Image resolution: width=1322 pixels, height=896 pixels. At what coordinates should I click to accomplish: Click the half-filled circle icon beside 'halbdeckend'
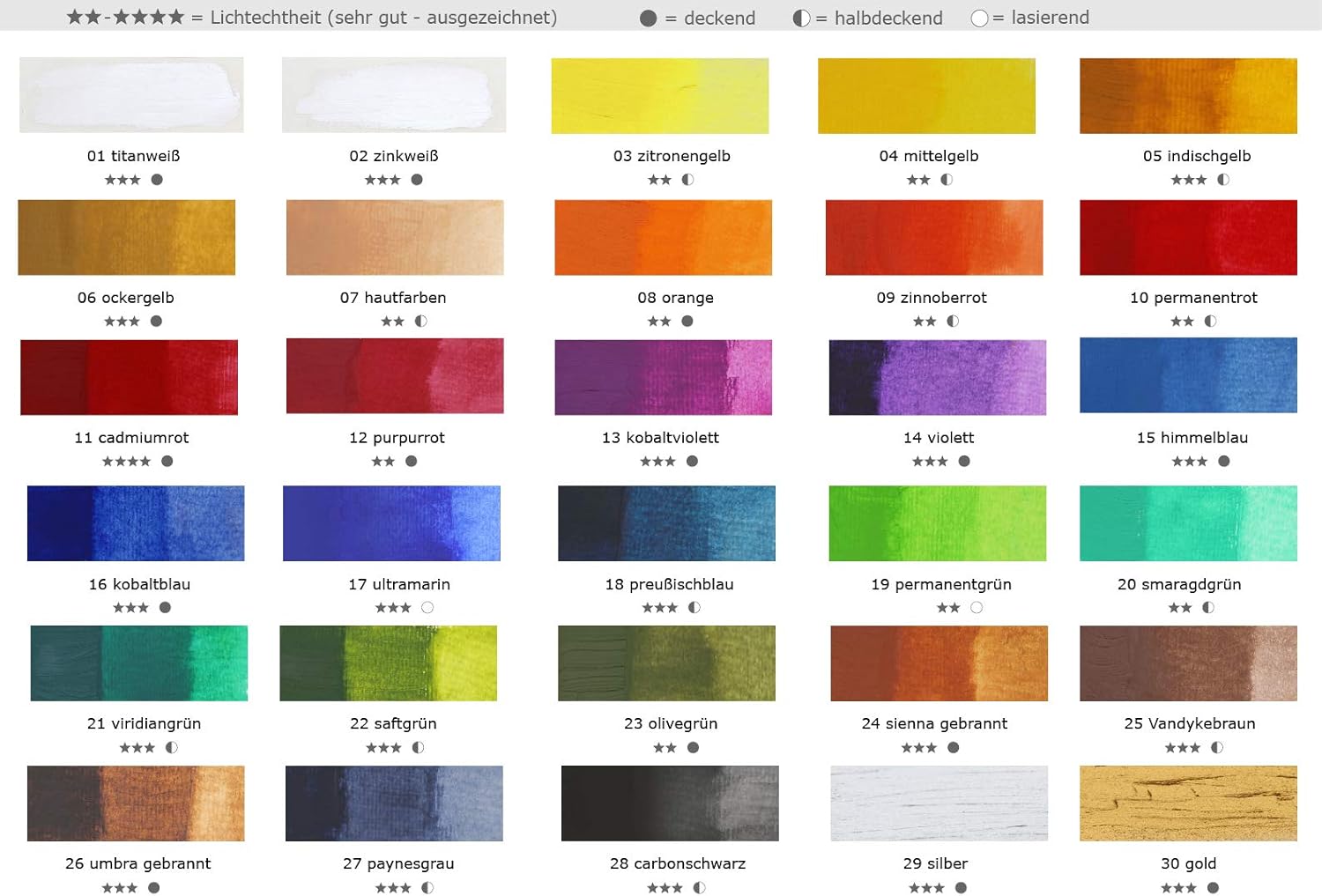tap(801, 19)
